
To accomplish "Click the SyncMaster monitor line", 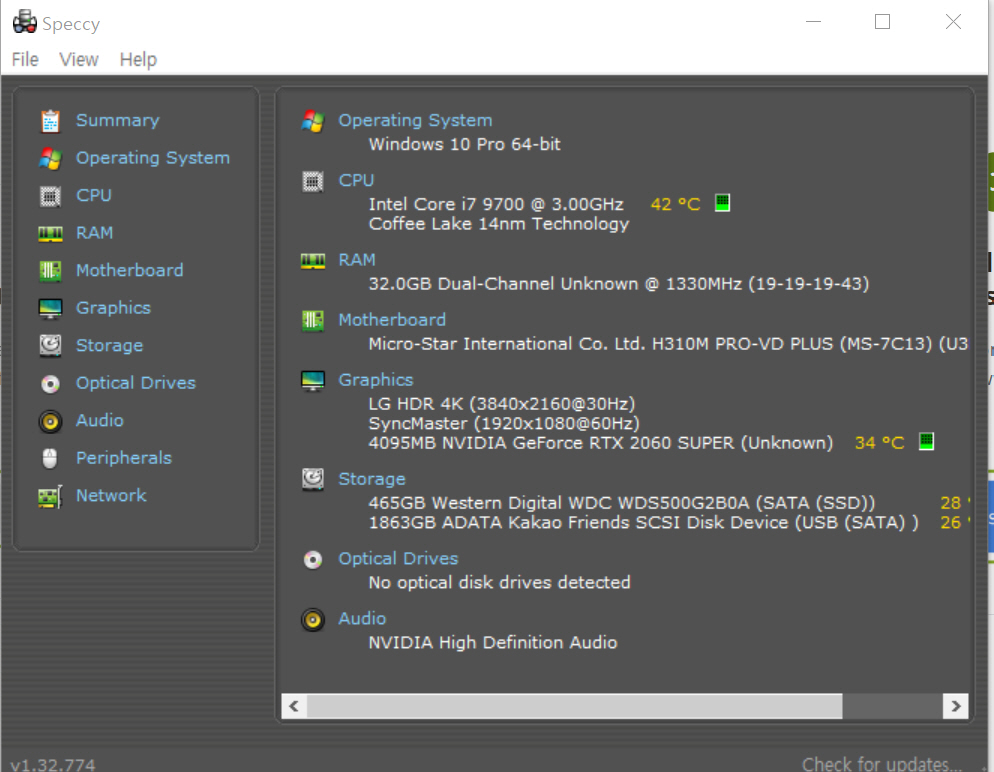I will (x=504, y=423).
